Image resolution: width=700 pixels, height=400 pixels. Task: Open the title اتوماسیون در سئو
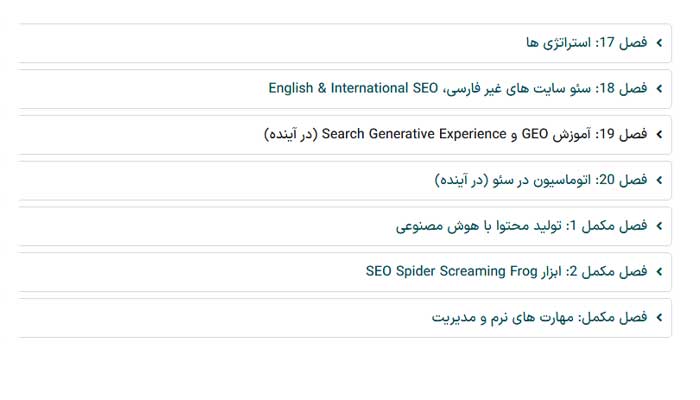coord(541,180)
